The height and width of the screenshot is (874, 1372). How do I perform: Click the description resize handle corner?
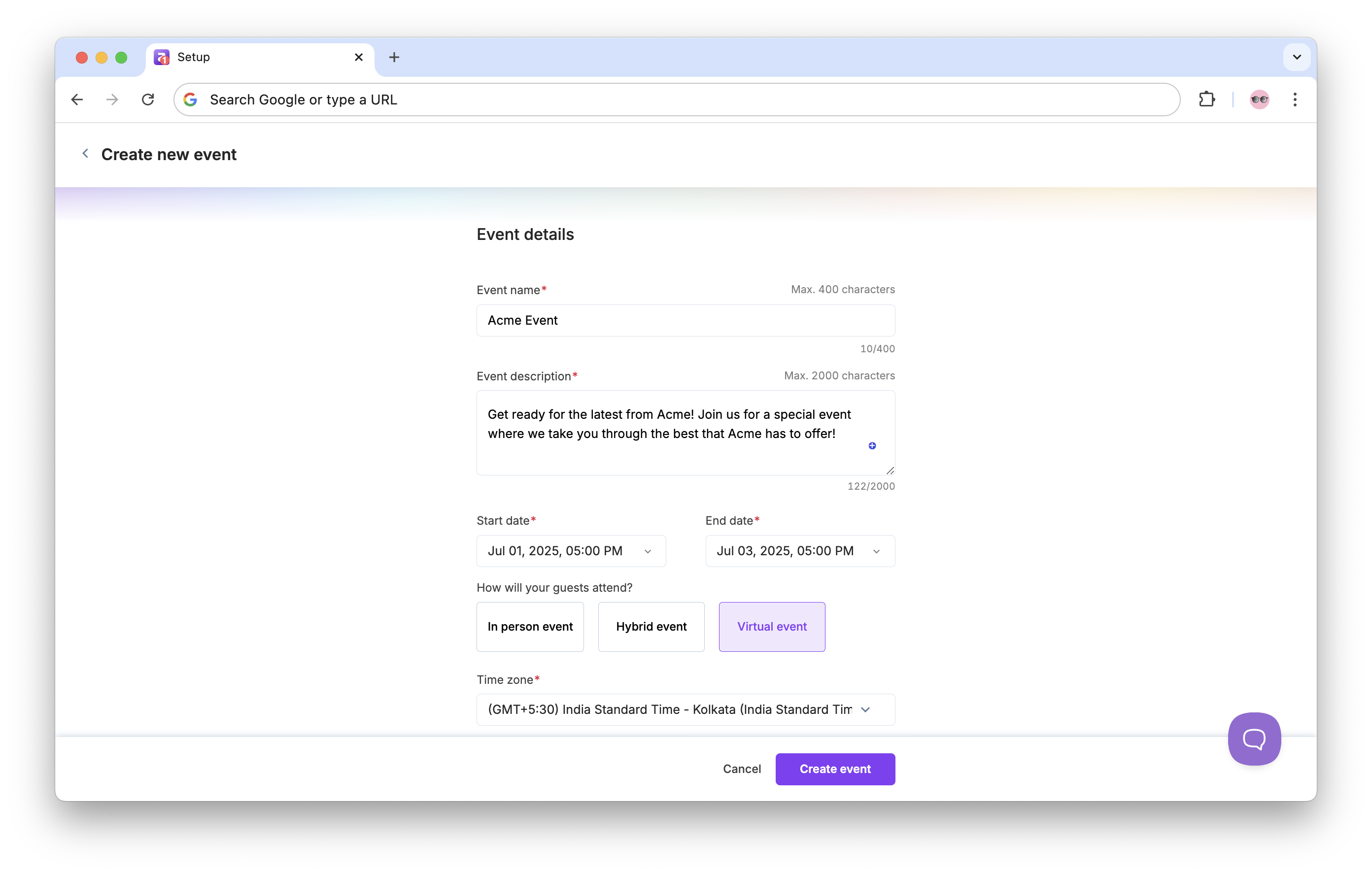[x=890, y=470]
